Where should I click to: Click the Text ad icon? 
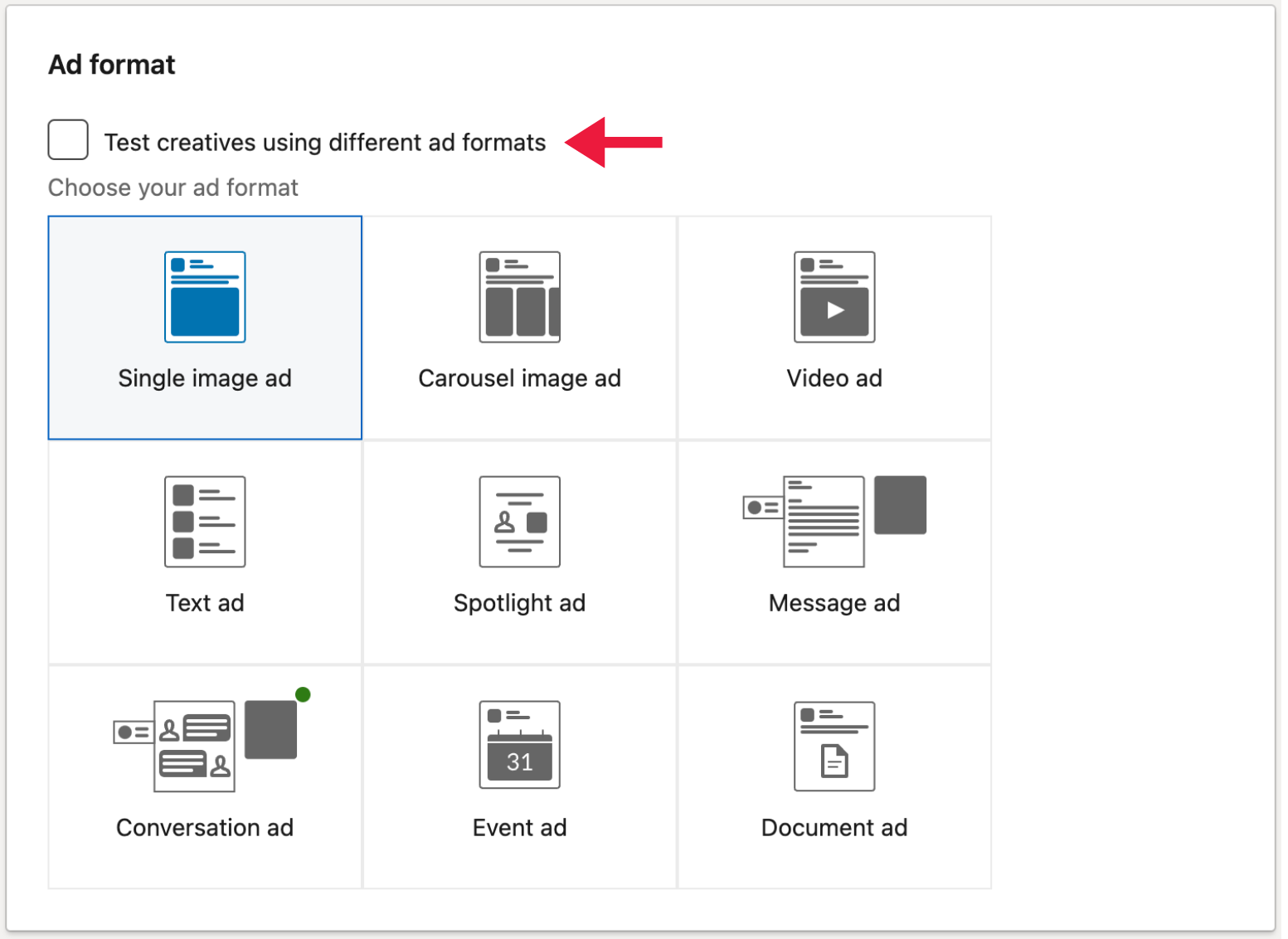click(204, 521)
